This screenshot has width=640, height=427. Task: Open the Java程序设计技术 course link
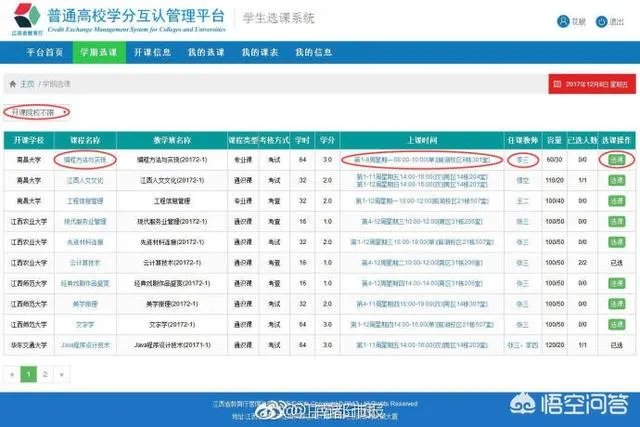click(x=85, y=345)
